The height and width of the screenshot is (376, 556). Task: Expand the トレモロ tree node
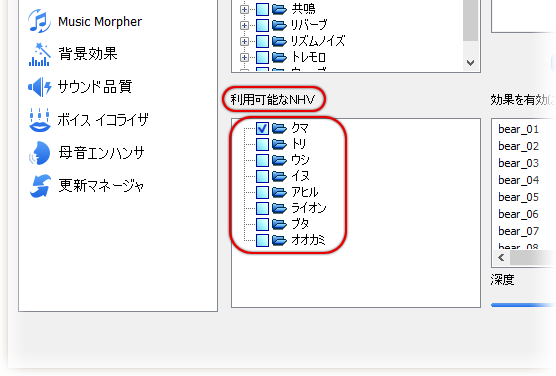[x=244, y=57]
